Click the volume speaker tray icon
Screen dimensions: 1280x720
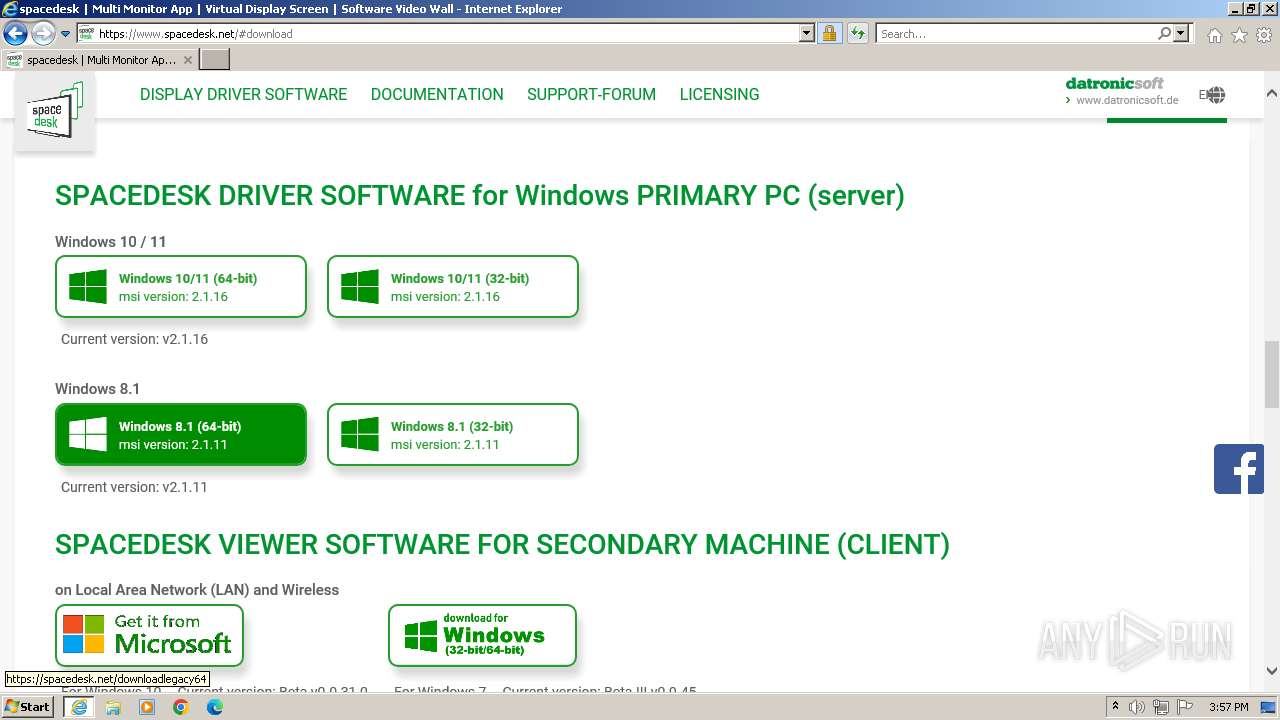1137,707
